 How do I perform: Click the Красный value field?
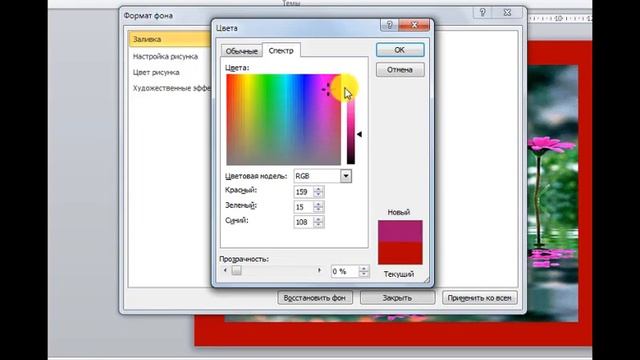coord(303,192)
